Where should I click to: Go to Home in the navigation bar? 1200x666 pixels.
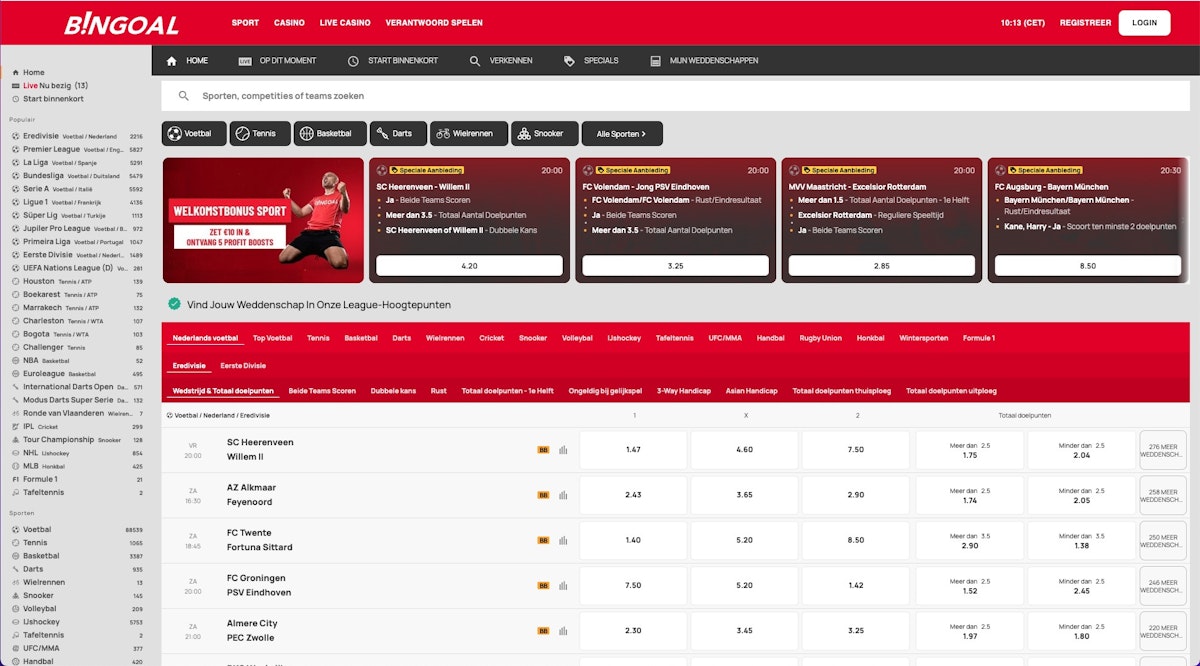187,61
